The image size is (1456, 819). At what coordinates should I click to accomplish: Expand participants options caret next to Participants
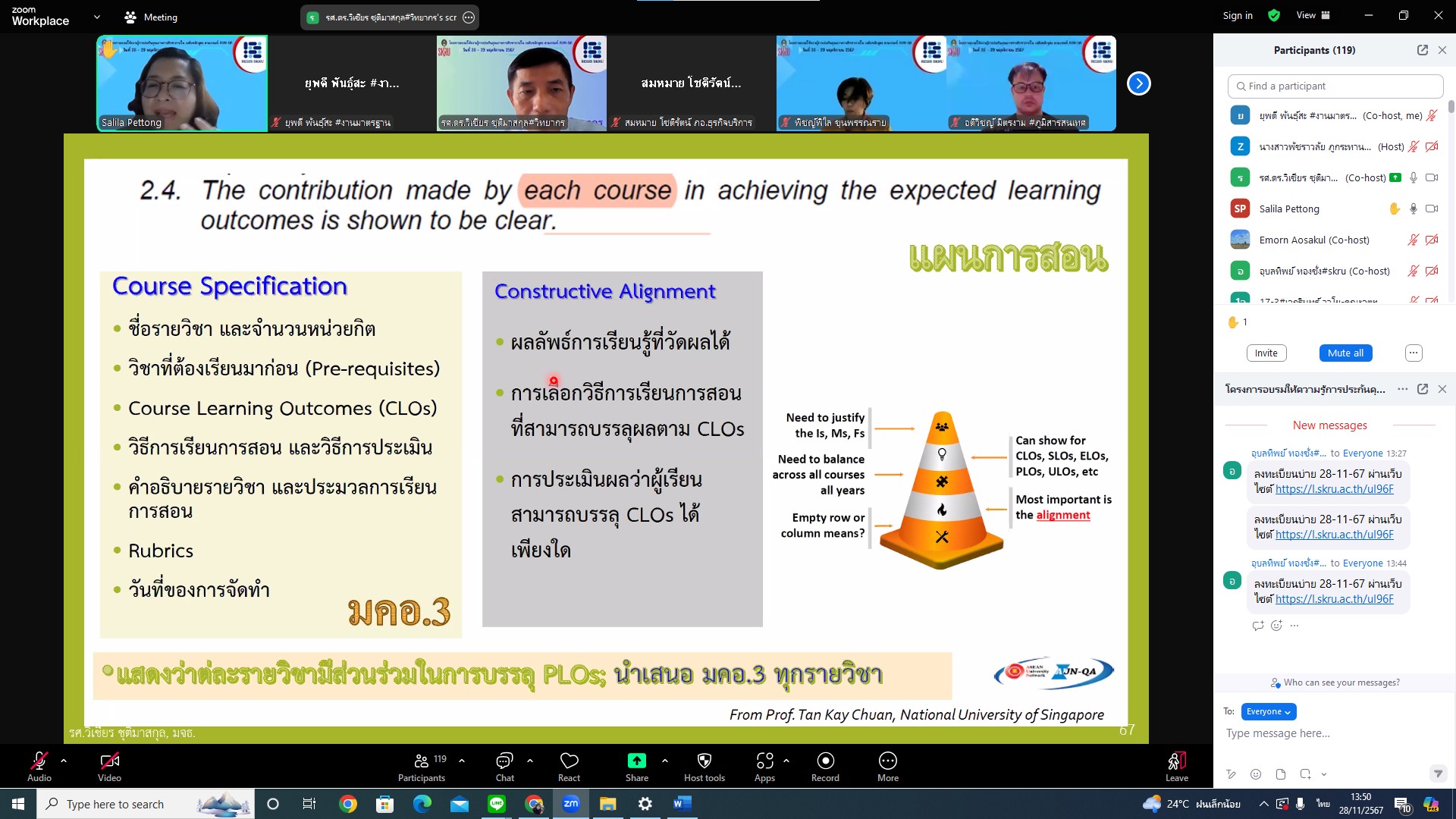point(462,760)
